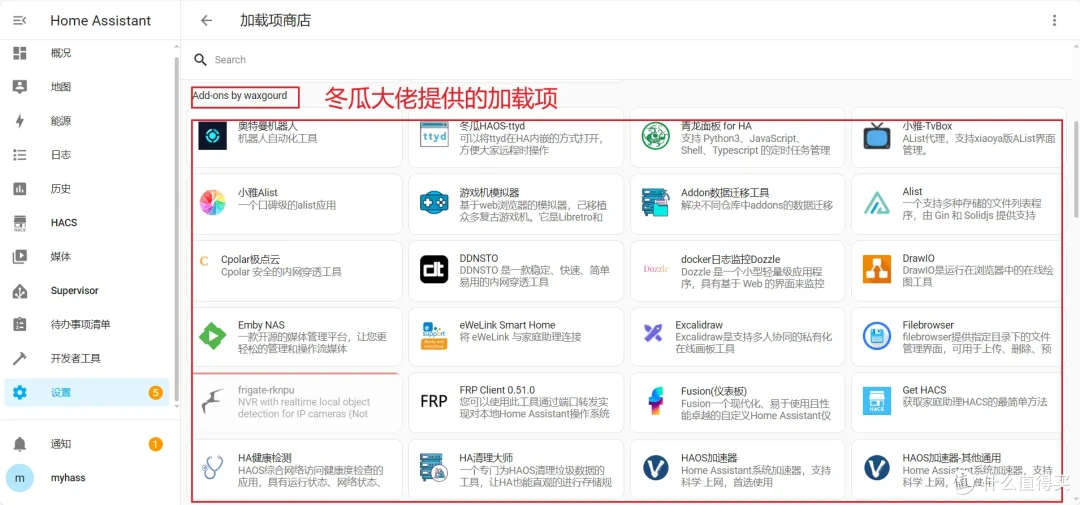Screen dimensions: 1080x505
Task: Open the HACS store icon in sidebar
Action: (x=20, y=223)
